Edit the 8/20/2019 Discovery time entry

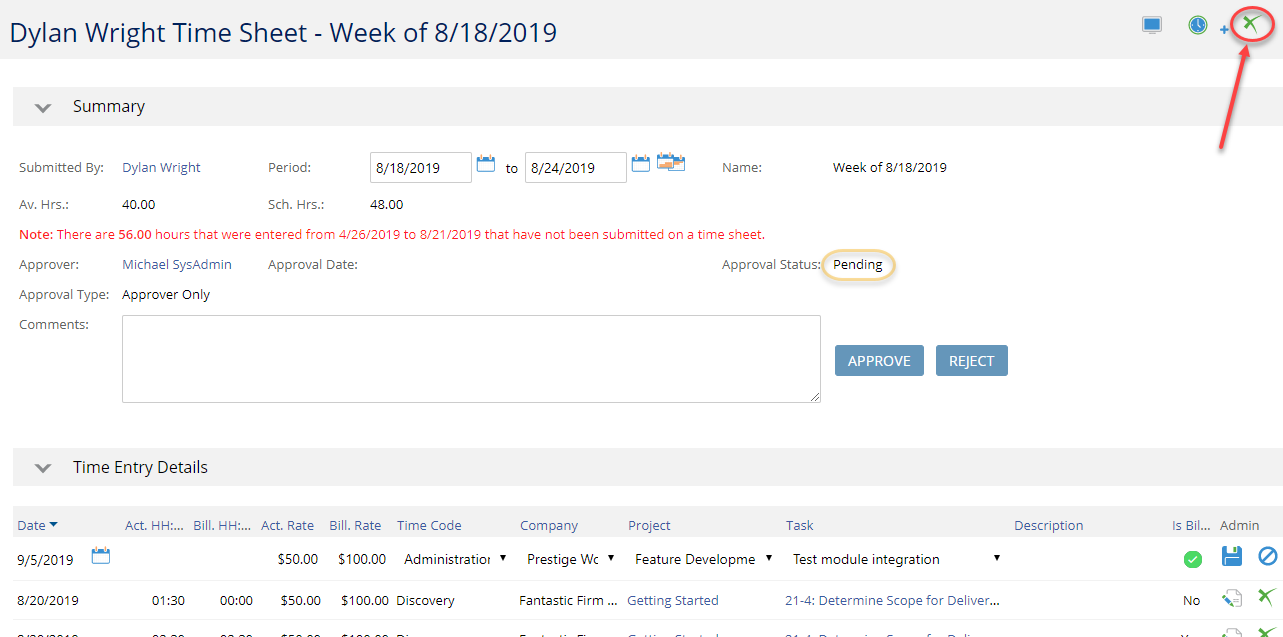(x=1232, y=598)
